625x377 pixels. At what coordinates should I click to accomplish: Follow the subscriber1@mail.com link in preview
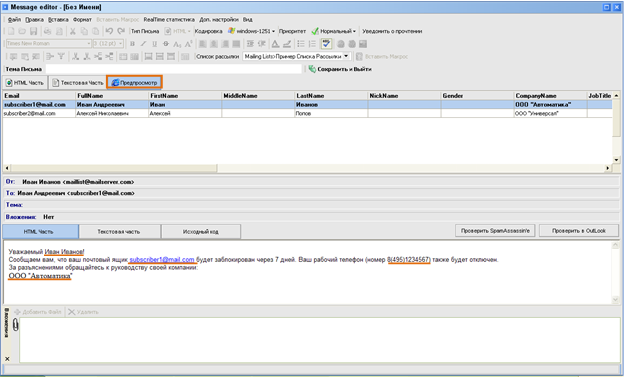tap(162, 259)
